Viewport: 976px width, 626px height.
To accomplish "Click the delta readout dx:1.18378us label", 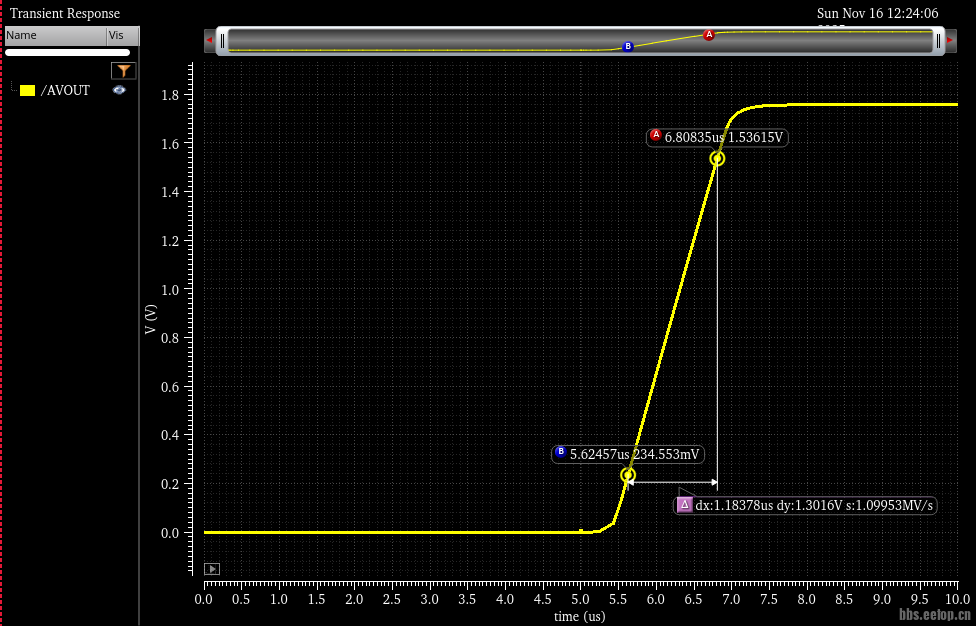I will pyautogui.click(x=814, y=506).
